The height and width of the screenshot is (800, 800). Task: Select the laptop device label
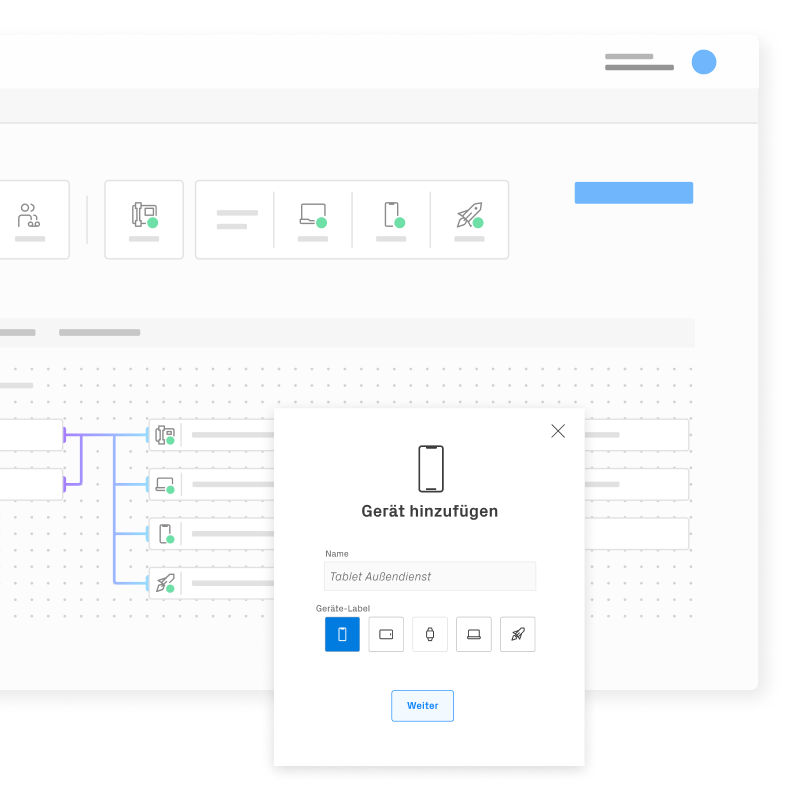coord(474,634)
